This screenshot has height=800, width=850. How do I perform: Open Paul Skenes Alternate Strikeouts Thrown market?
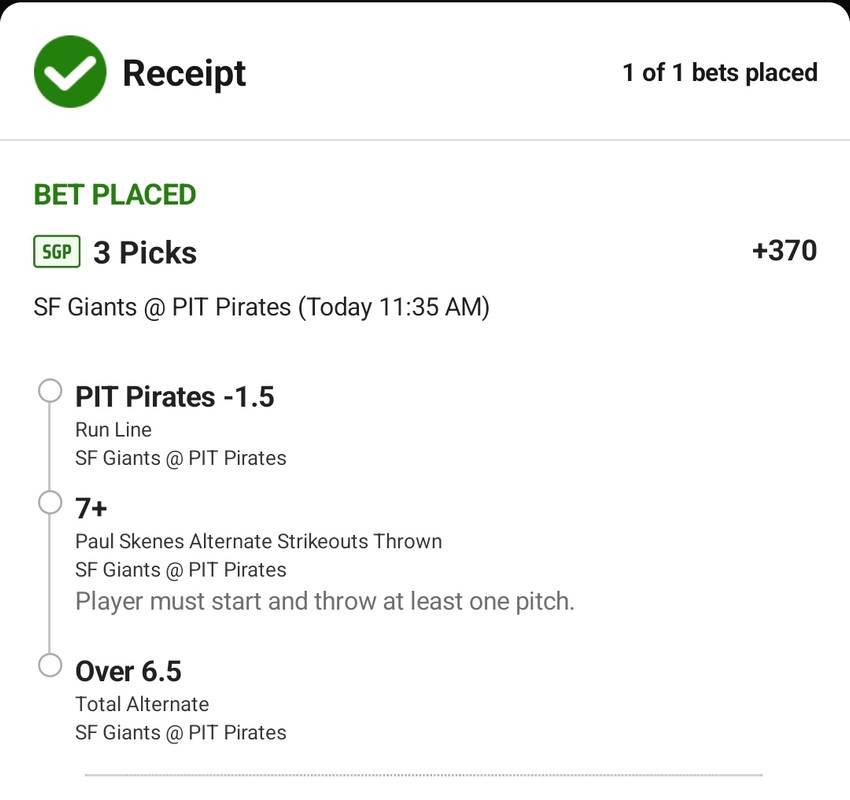coord(259,541)
